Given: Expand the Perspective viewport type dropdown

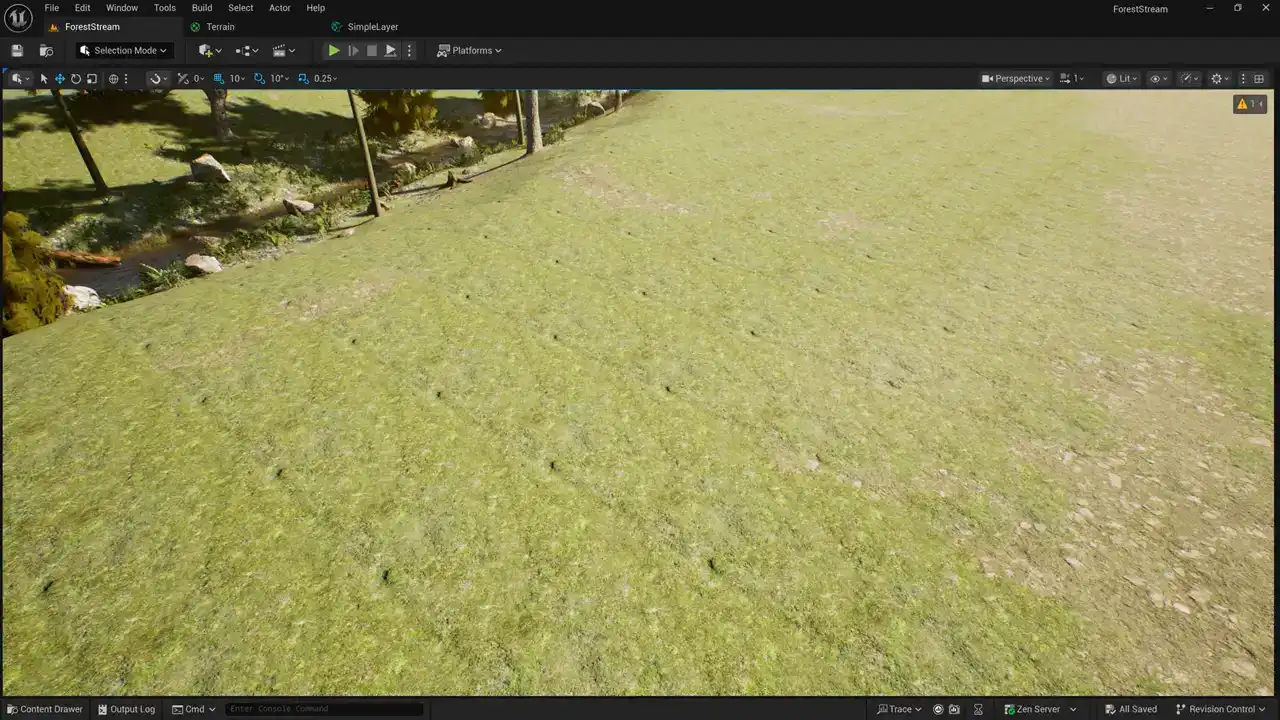Looking at the screenshot, I should (x=1017, y=79).
